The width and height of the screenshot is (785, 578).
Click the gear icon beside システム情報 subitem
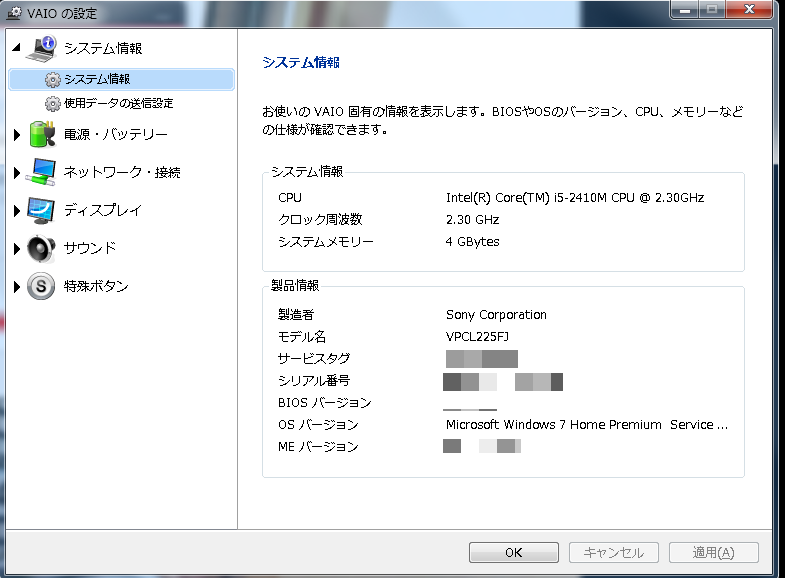tap(52, 79)
